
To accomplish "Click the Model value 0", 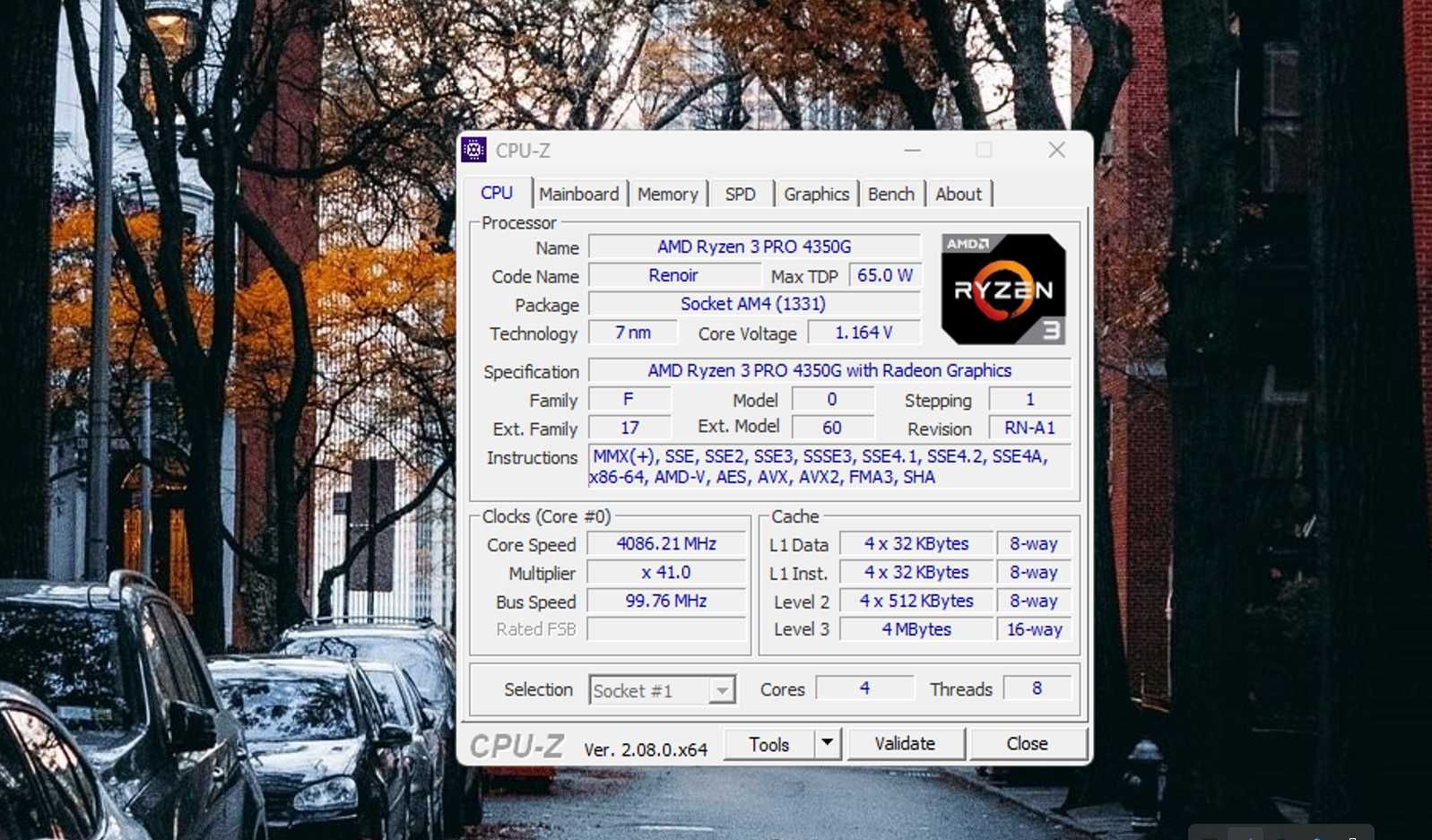I will [832, 399].
